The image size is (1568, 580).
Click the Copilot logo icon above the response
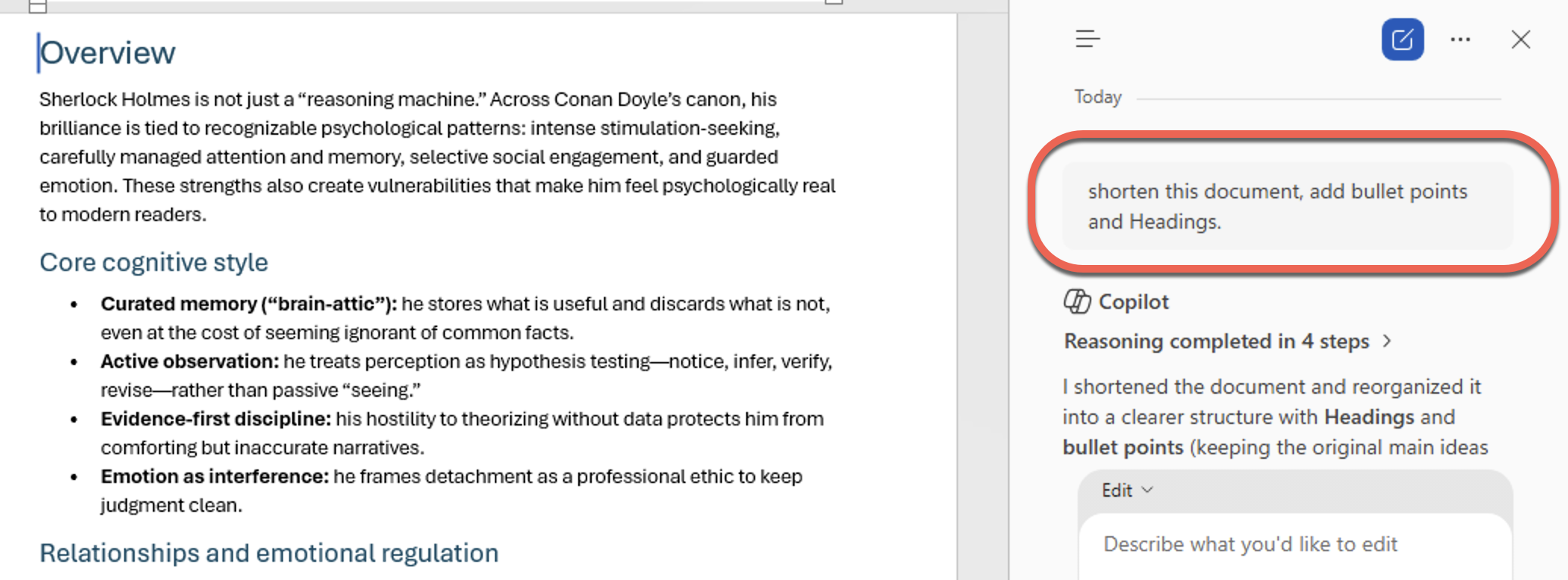(x=1077, y=301)
